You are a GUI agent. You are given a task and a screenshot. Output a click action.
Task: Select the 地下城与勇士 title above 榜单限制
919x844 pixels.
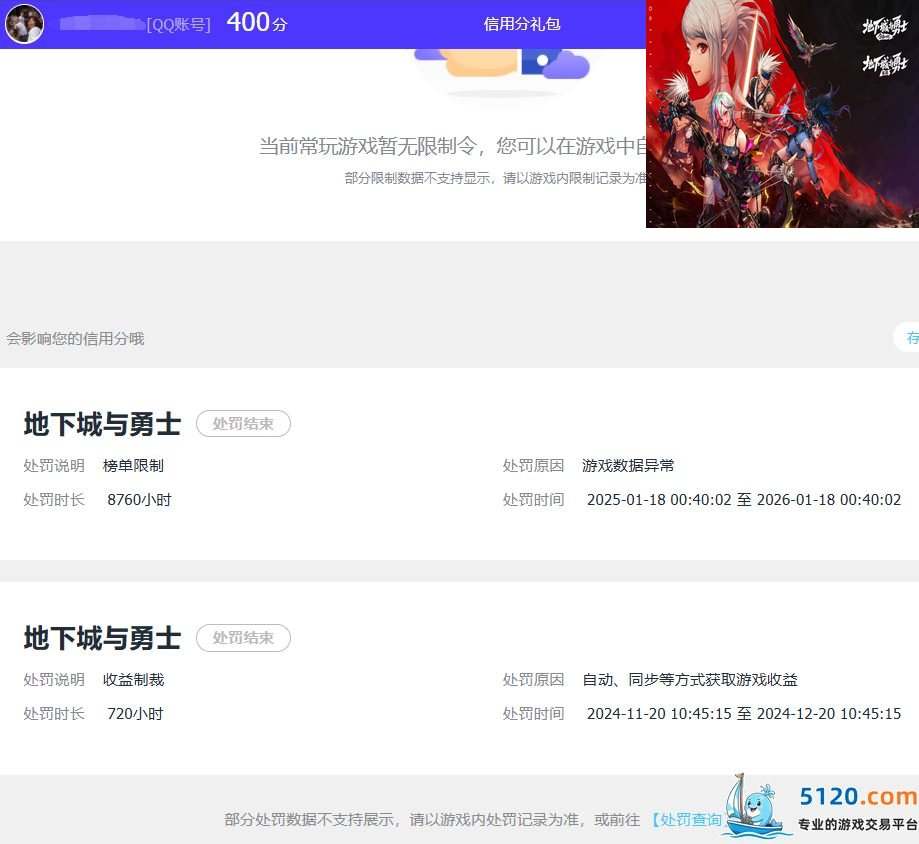pos(103,424)
